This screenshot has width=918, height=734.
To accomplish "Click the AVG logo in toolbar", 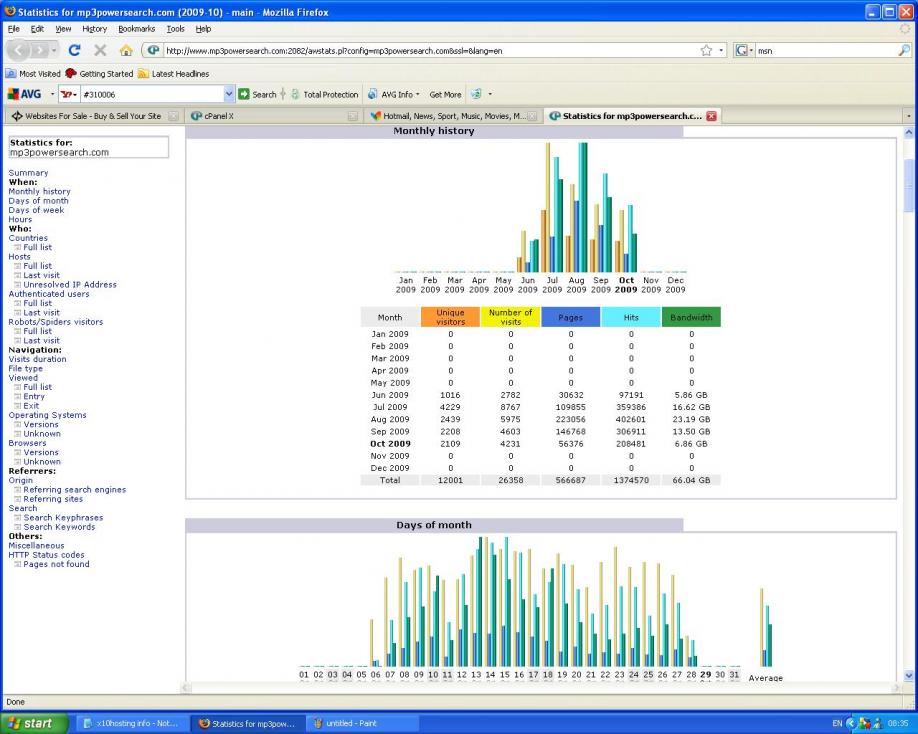I will click(22, 95).
